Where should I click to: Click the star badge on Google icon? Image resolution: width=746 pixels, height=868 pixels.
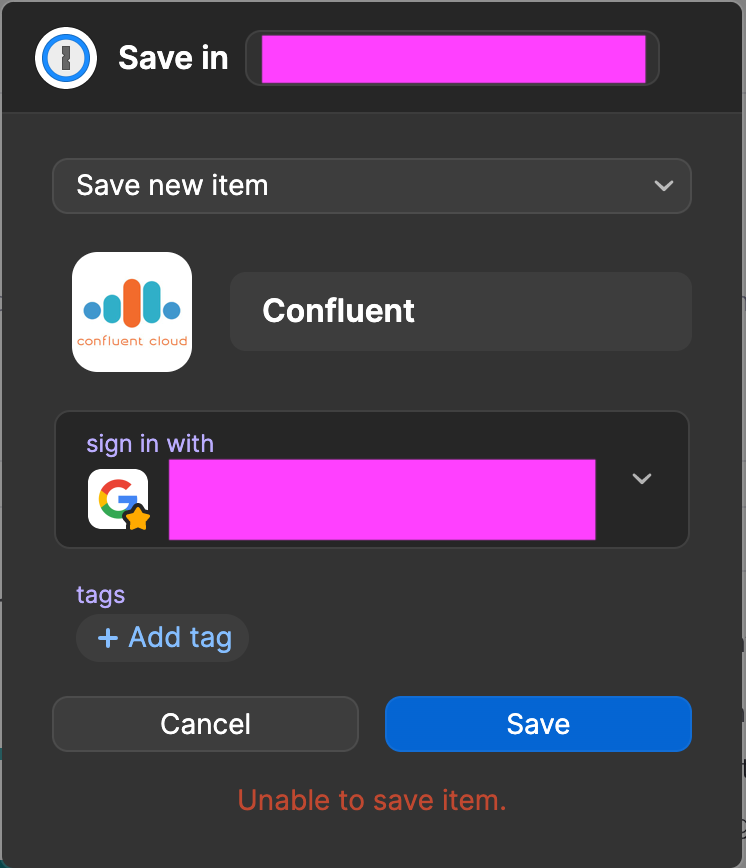pos(137,518)
